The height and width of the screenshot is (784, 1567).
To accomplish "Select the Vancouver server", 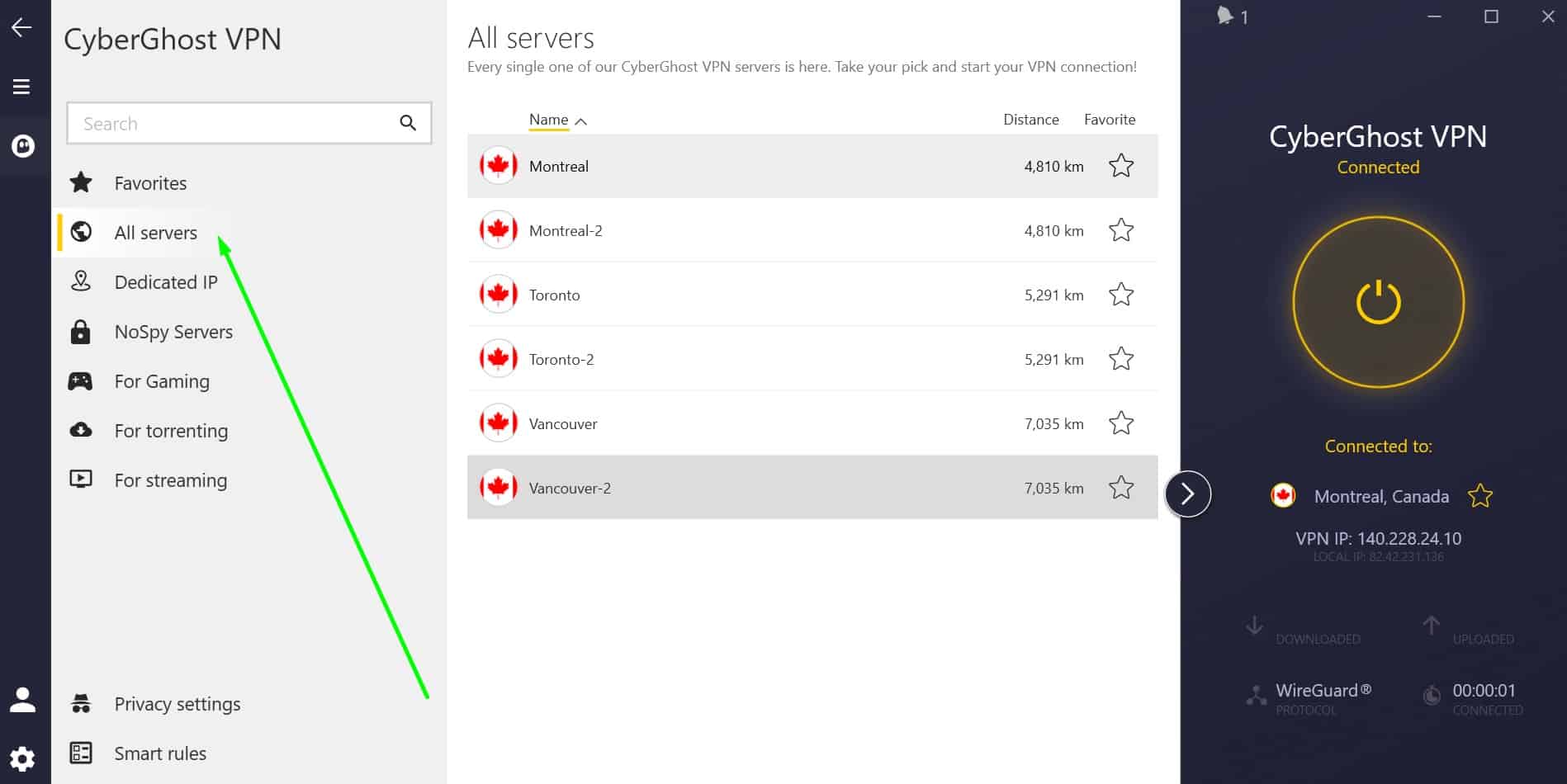I will [x=812, y=423].
